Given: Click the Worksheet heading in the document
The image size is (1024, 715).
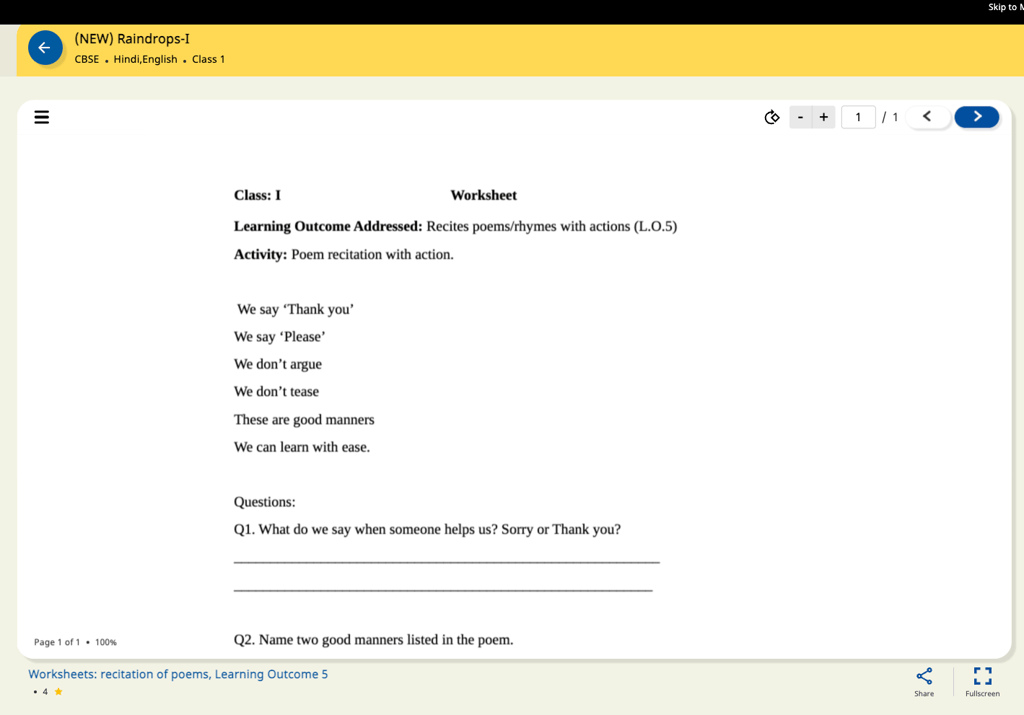Looking at the screenshot, I should pyautogui.click(x=483, y=195).
